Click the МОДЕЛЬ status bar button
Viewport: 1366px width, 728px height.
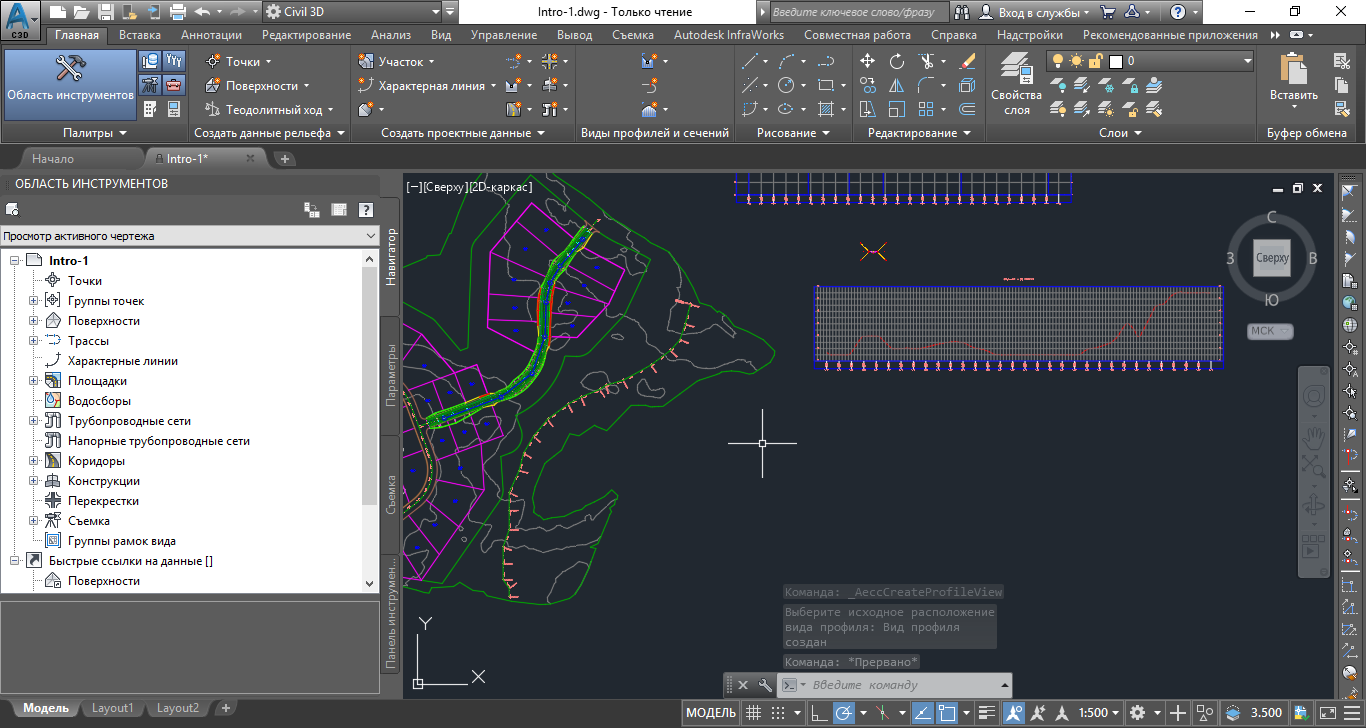point(711,713)
